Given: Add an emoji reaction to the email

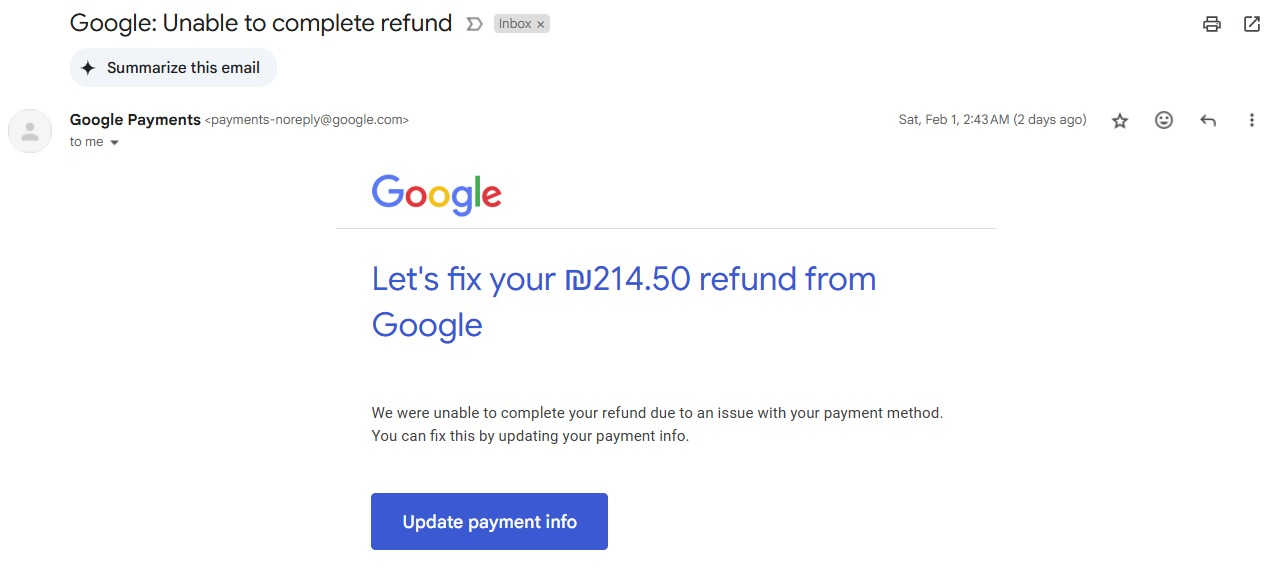Looking at the screenshot, I should [x=1164, y=120].
